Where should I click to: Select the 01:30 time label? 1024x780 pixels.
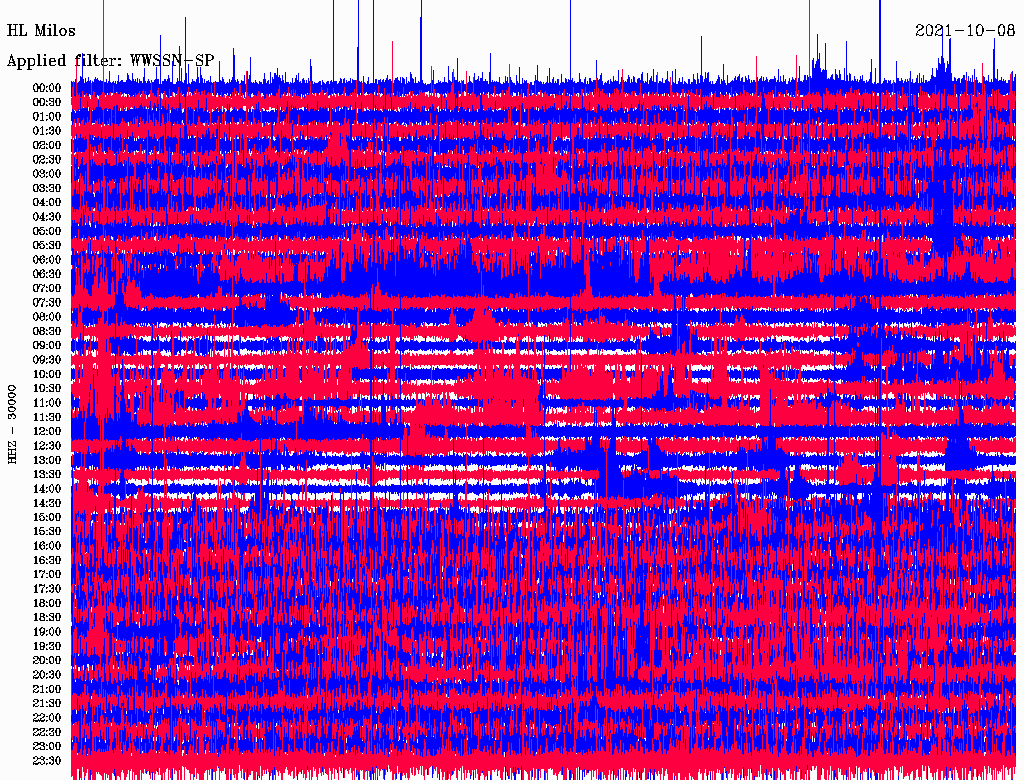47,131
